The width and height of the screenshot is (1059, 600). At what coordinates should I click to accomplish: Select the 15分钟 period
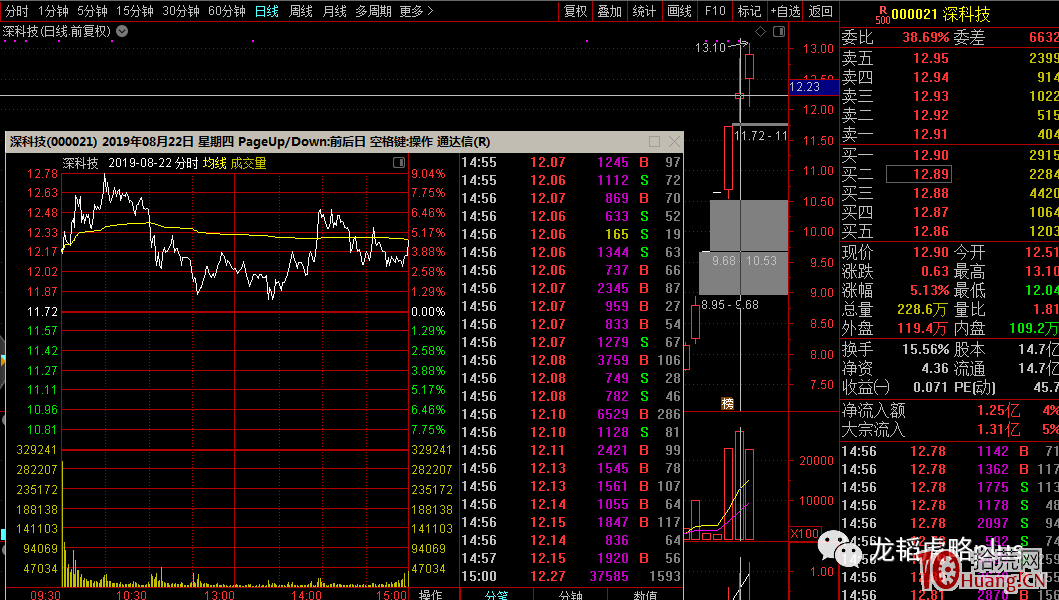coord(134,11)
